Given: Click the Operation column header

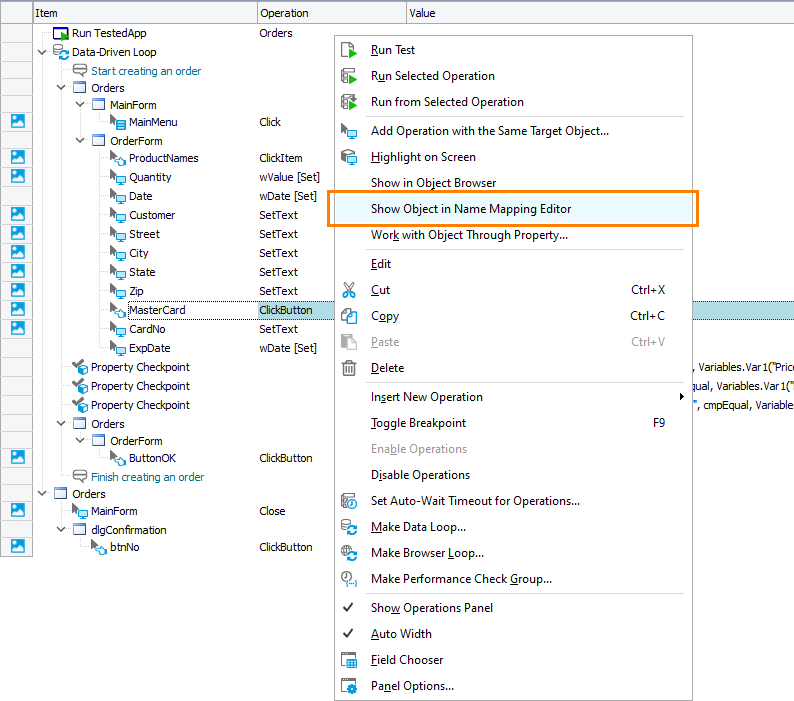Looking at the screenshot, I should 285,13.
